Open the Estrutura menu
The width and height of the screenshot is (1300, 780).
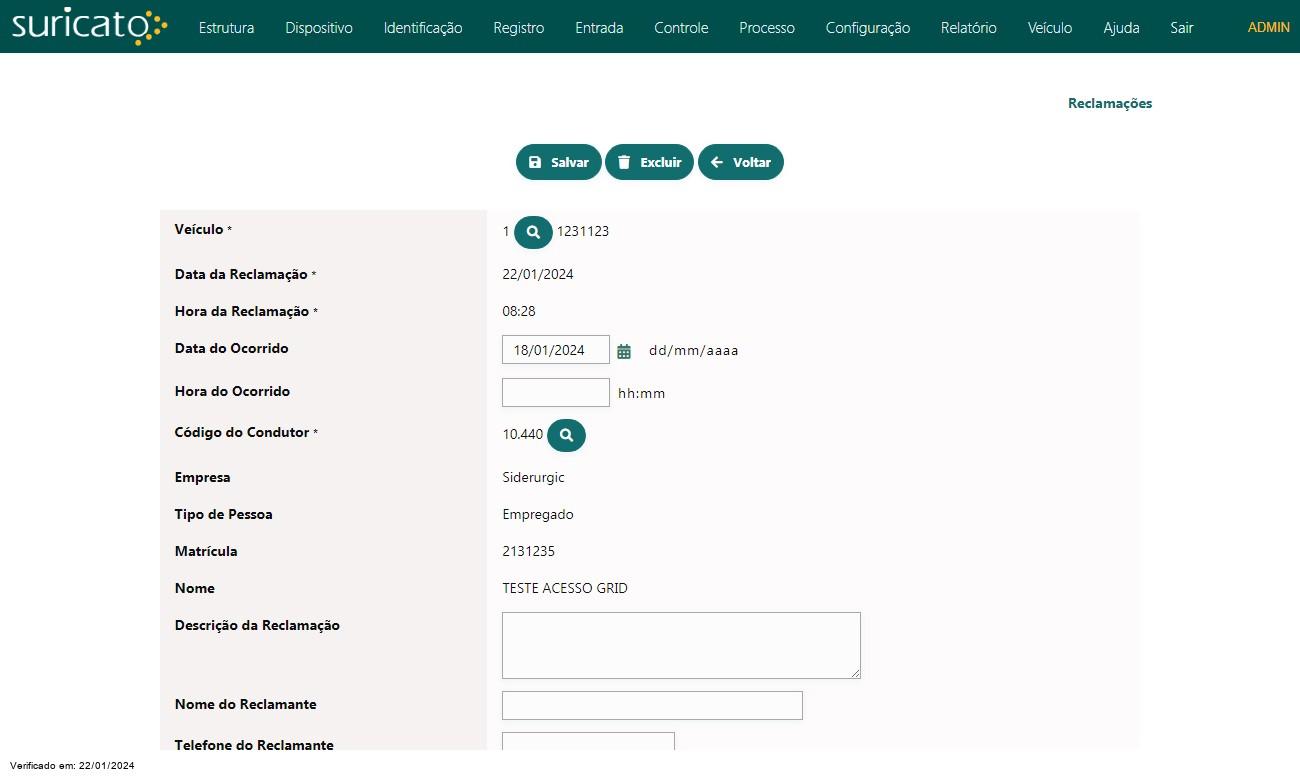pyautogui.click(x=226, y=28)
